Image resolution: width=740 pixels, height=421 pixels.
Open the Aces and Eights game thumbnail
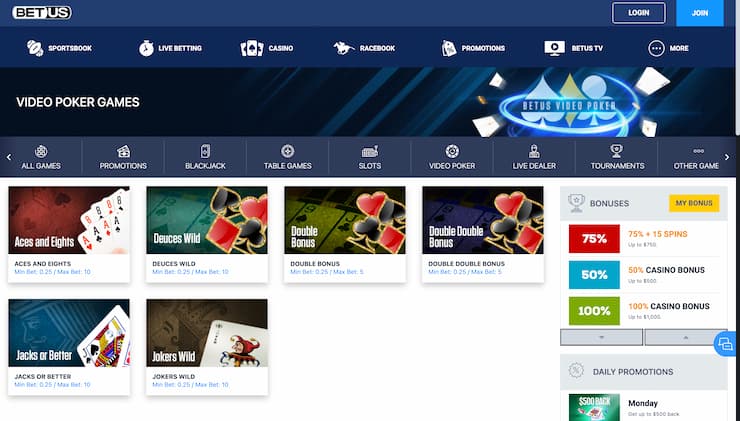tap(69, 220)
